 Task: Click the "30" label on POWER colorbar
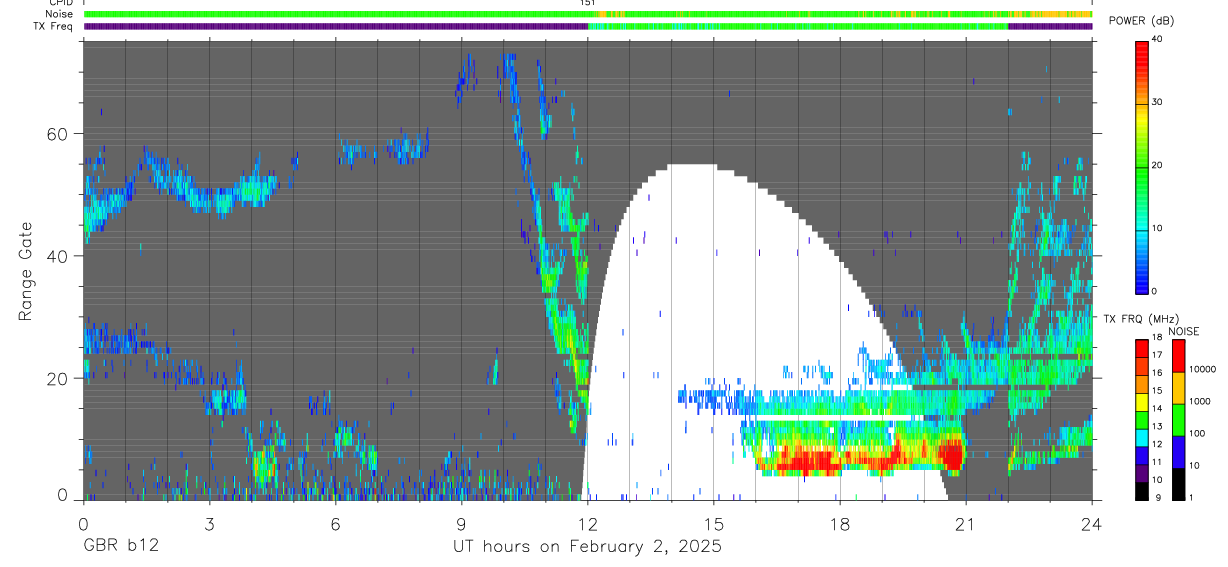1157,102
